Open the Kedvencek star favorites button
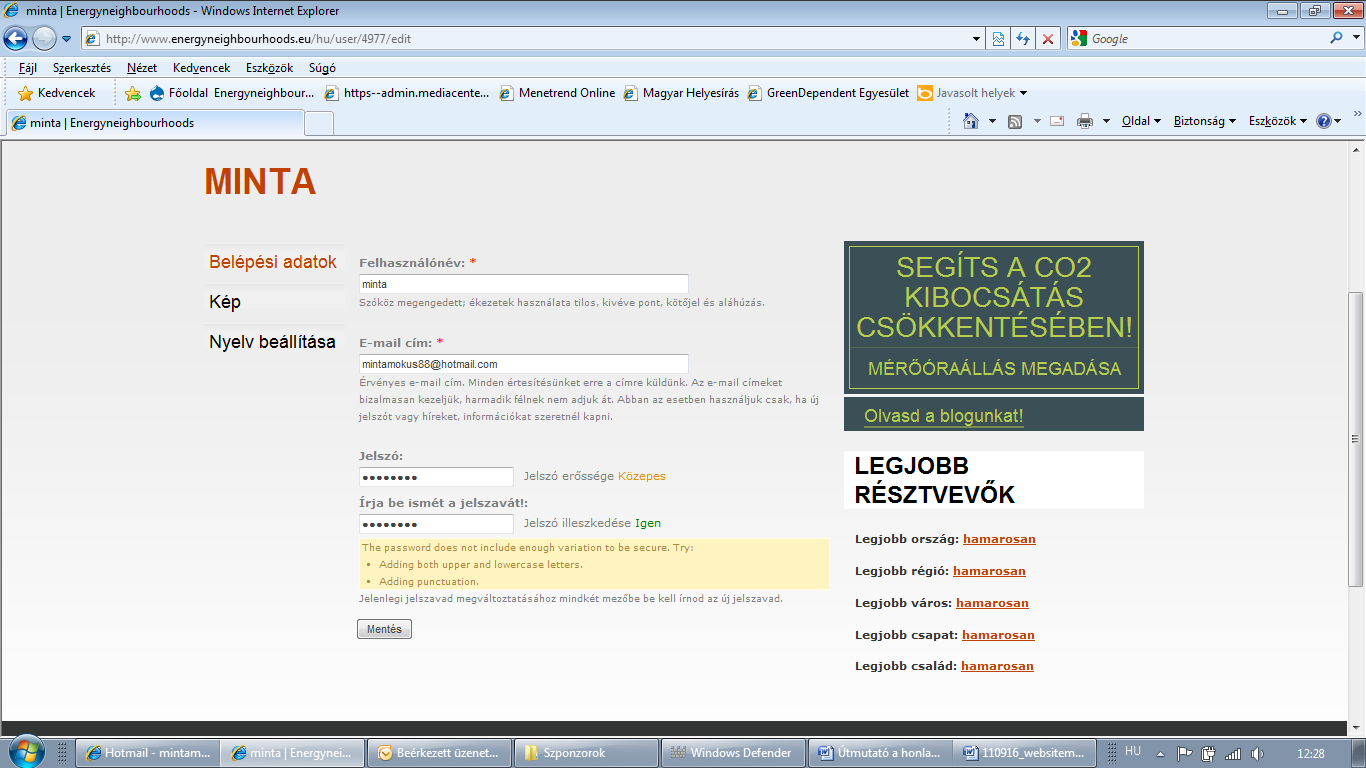The height and width of the screenshot is (768, 1366). (57, 93)
